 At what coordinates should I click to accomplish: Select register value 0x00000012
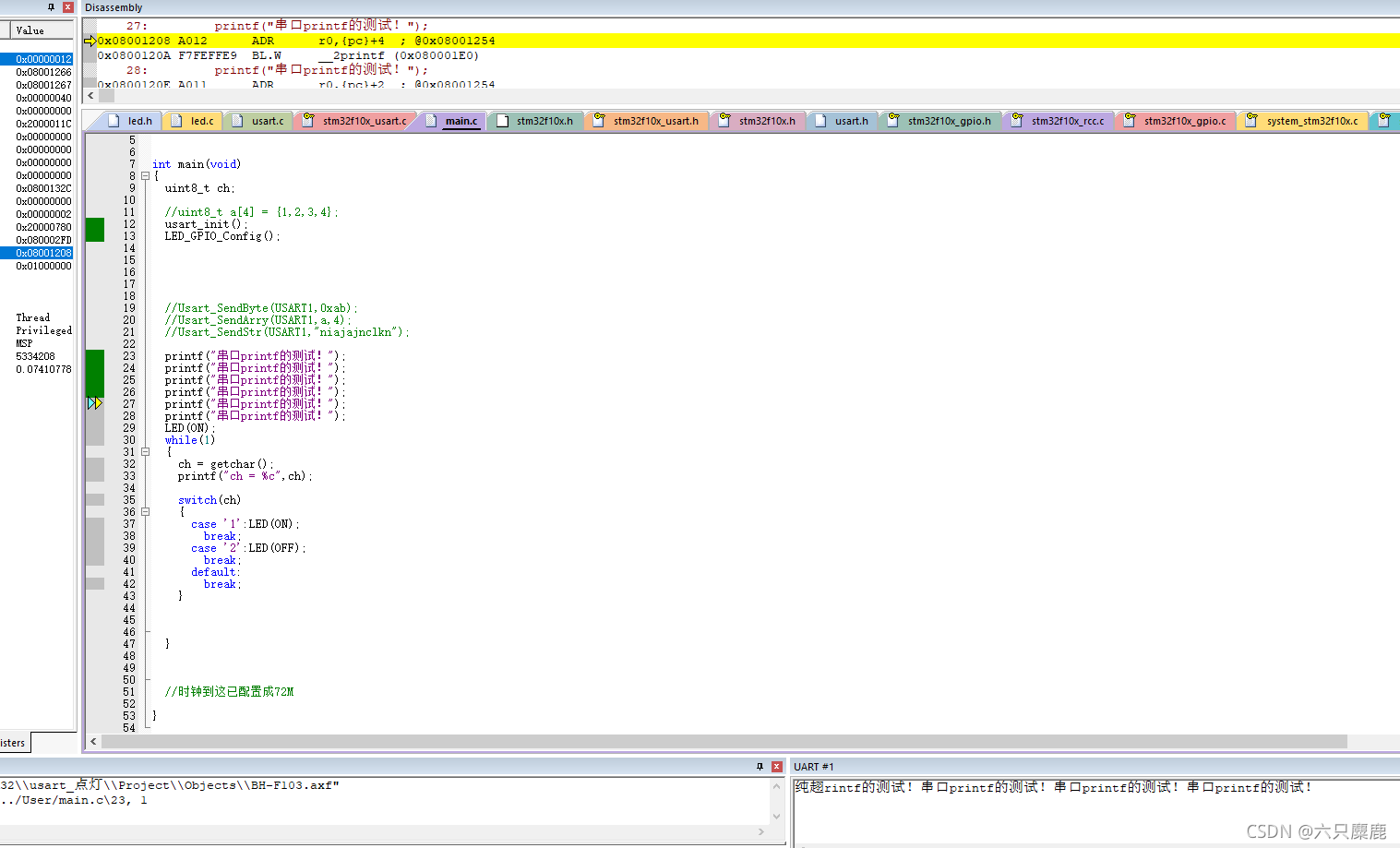[x=43, y=59]
